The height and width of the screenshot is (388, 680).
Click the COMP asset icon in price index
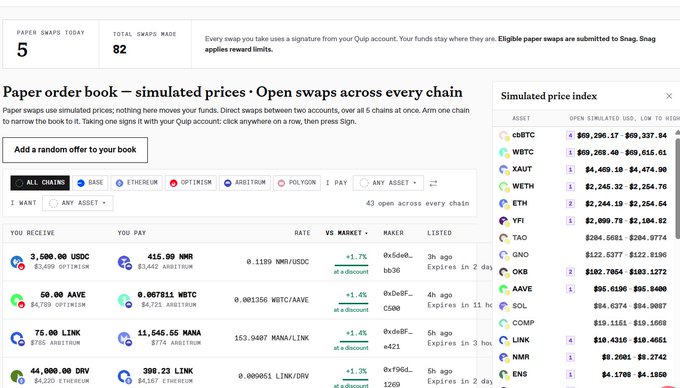[504, 323]
